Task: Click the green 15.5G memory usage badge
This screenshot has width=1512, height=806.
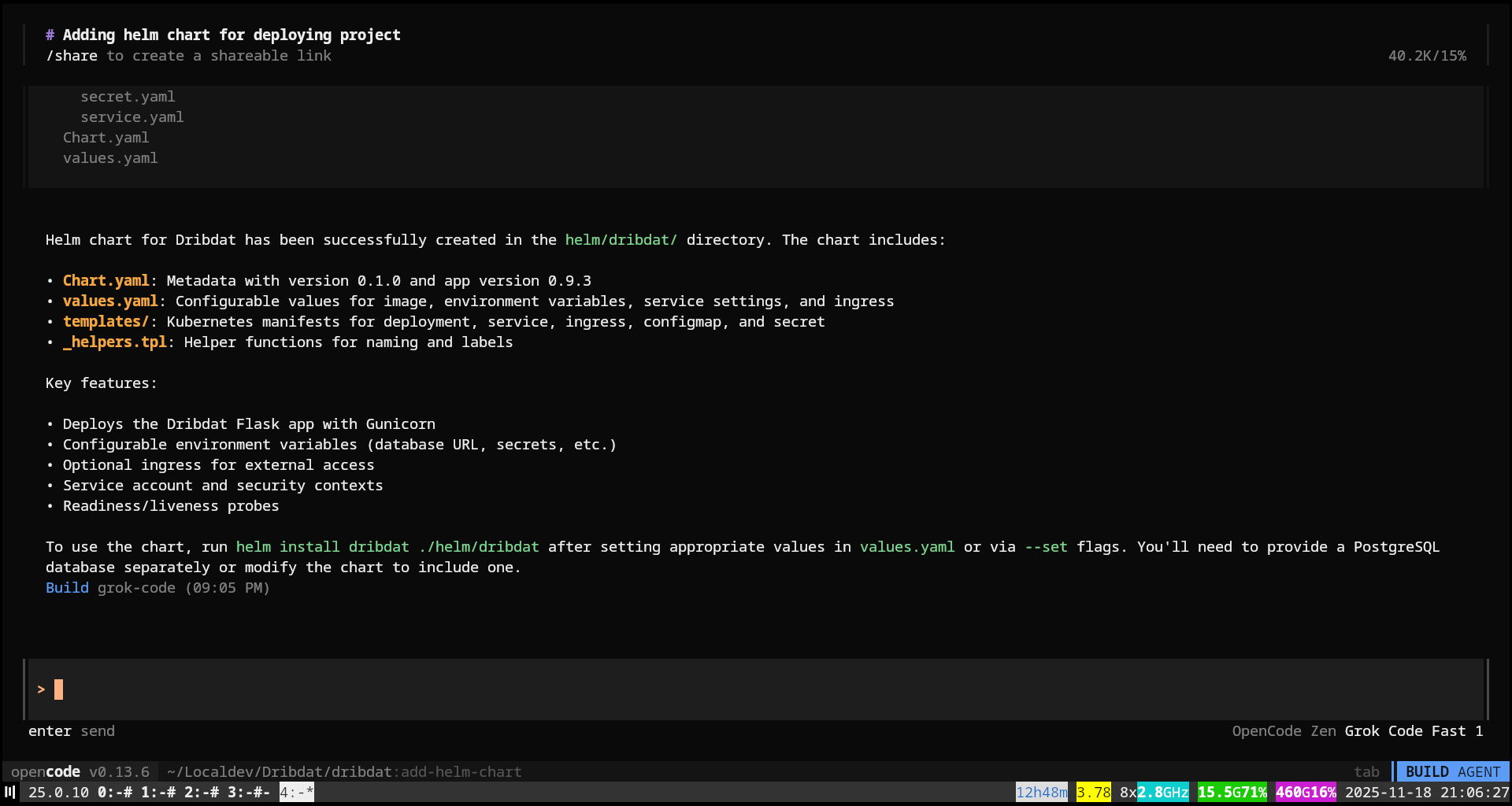Action: click(1232, 792)
